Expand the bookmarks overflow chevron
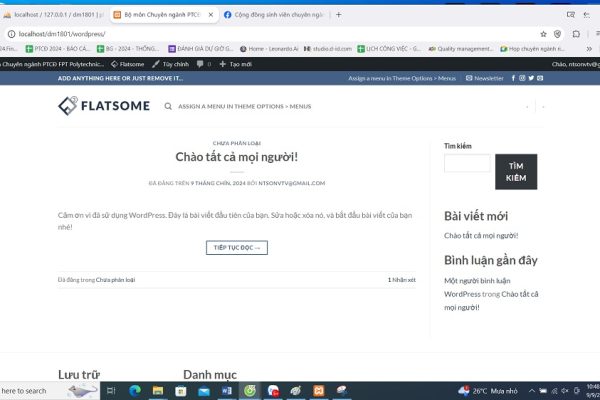Viewport: 600px width, 400px height. (589, 49)
